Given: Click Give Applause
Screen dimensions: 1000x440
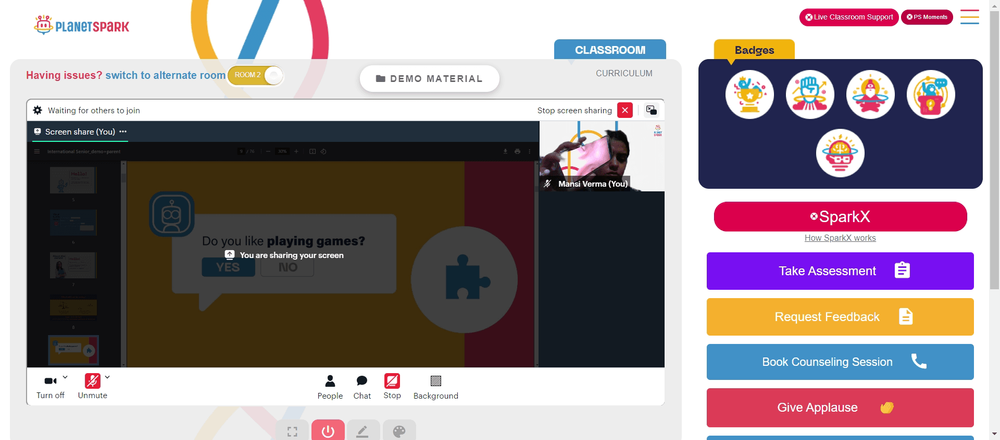Looking at the screenshot, I should pos(840,407).
